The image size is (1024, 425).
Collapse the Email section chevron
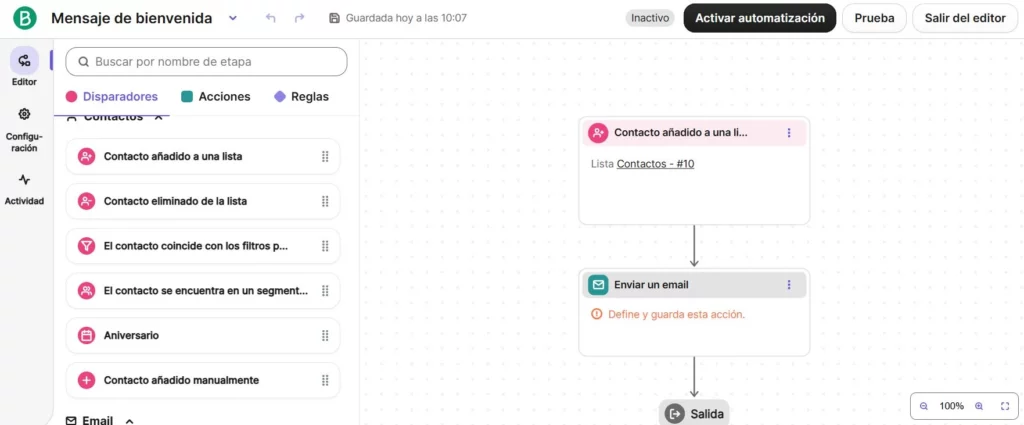click(129, 421)
